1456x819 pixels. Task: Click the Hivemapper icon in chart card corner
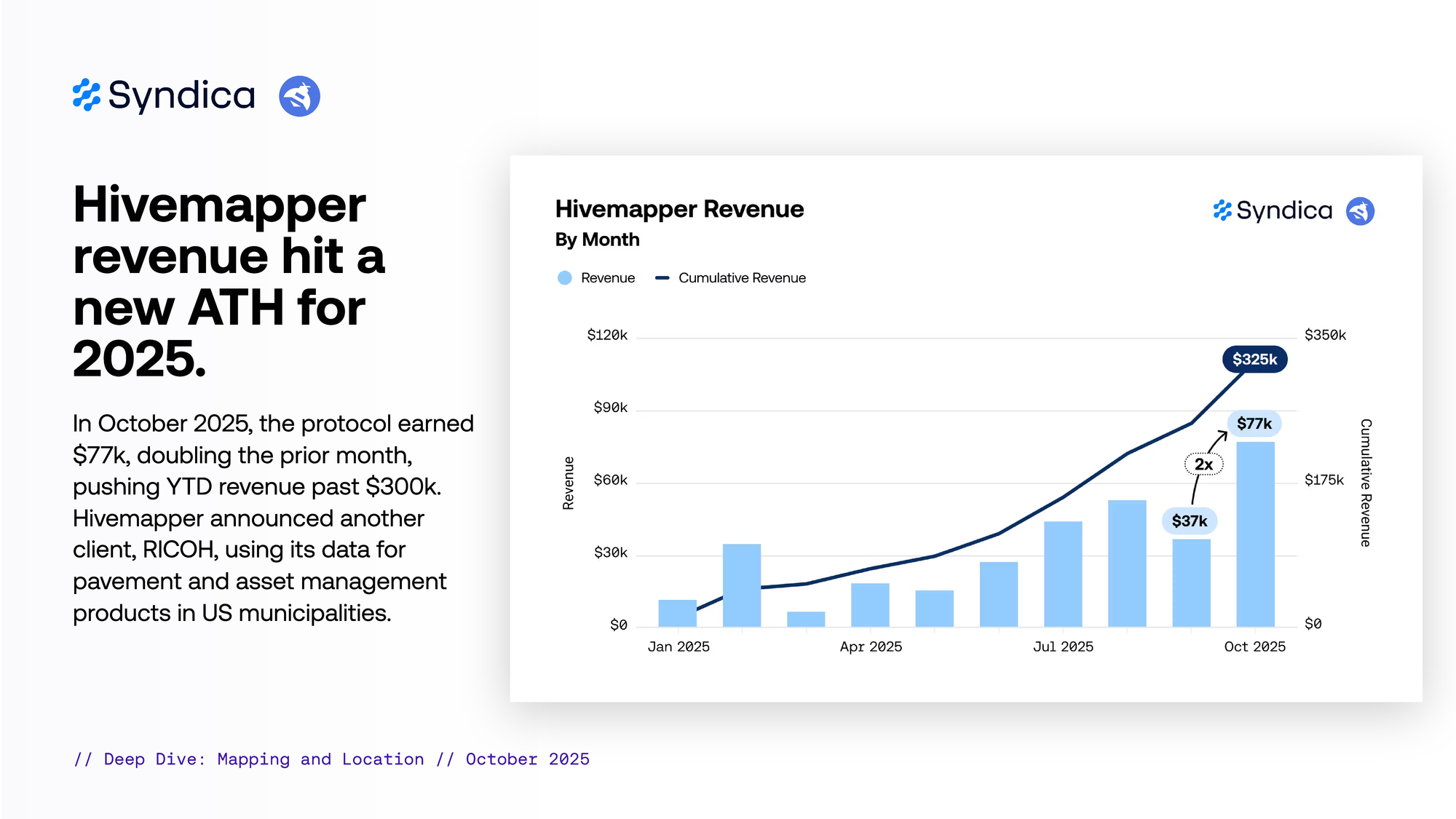pos(1359,211)
